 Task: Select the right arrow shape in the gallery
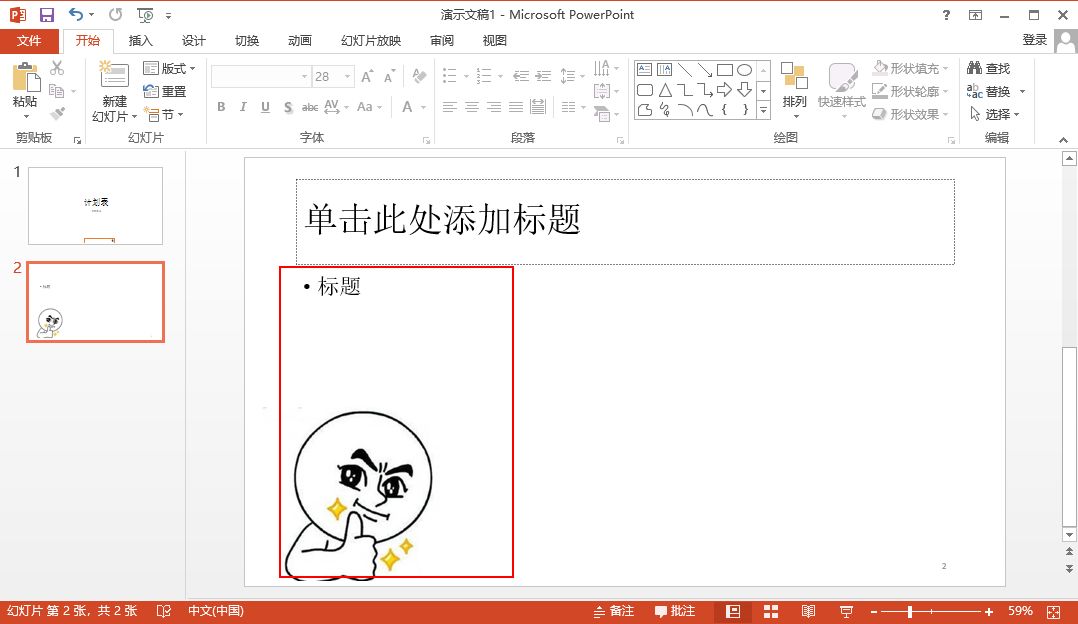(x=724, y=90)
